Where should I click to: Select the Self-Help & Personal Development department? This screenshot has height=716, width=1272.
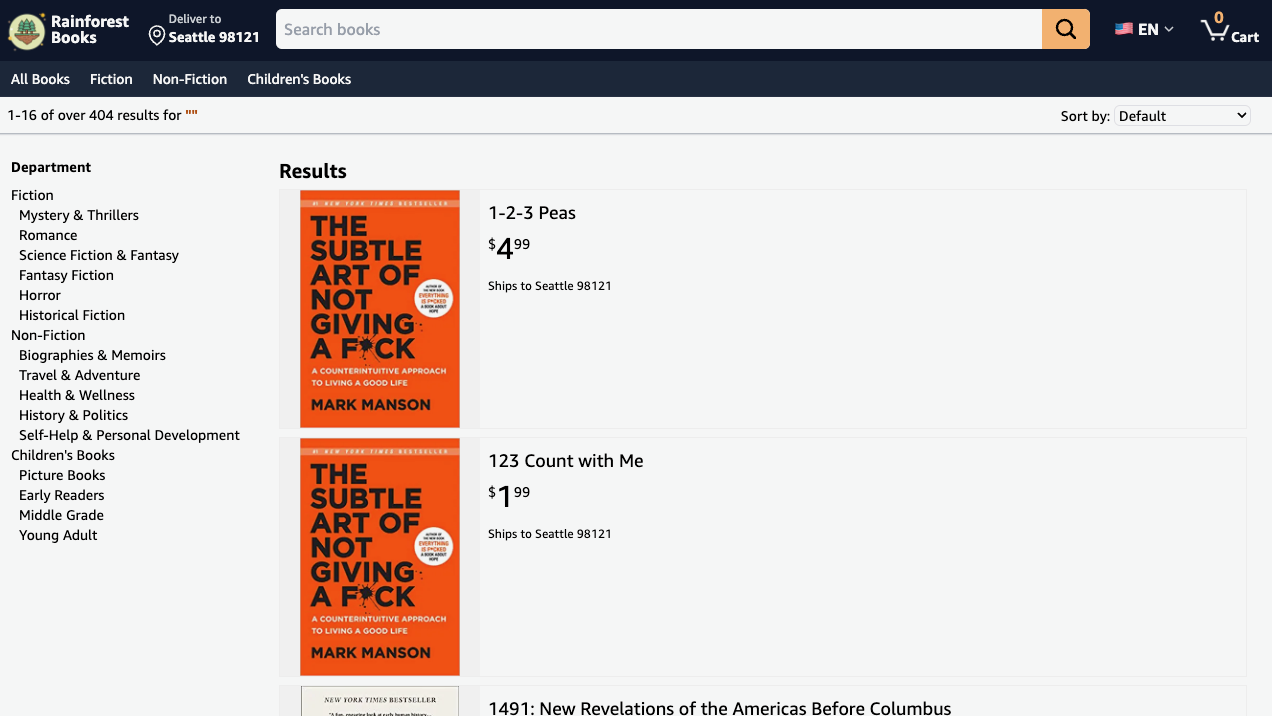click(x=129, y=435)
